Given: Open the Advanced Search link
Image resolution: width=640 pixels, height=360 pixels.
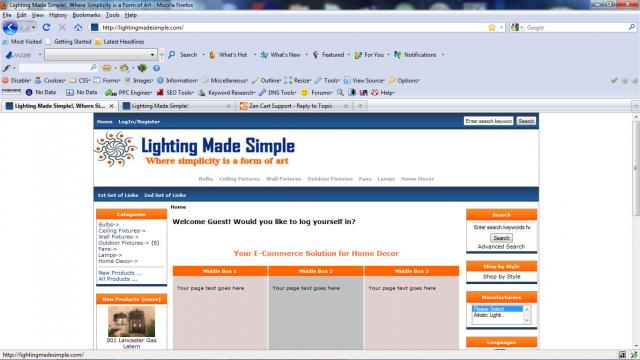Looking at the screenshot, I should pyautogui.click(x=501, y=247).
